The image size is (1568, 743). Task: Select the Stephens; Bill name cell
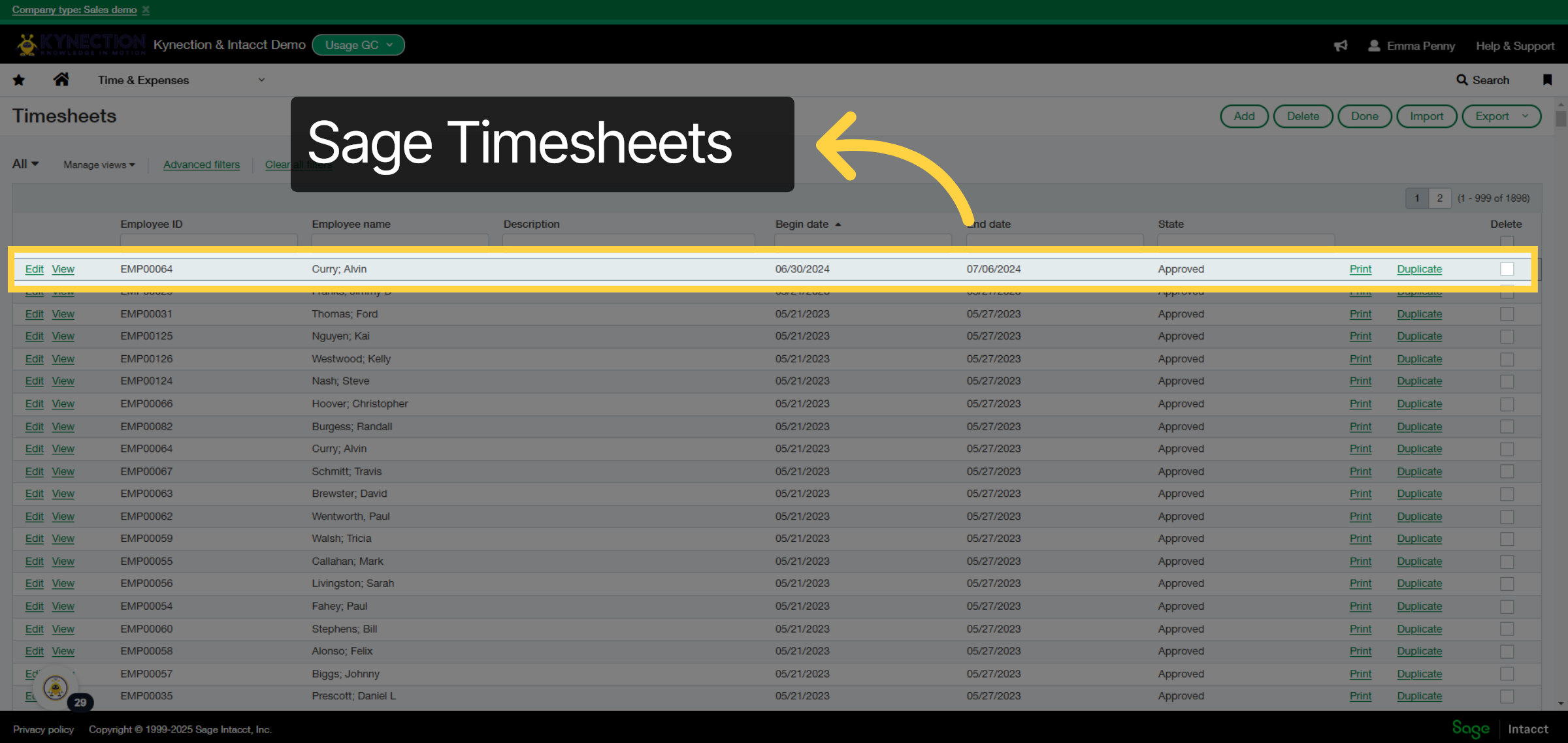(344, 629)
